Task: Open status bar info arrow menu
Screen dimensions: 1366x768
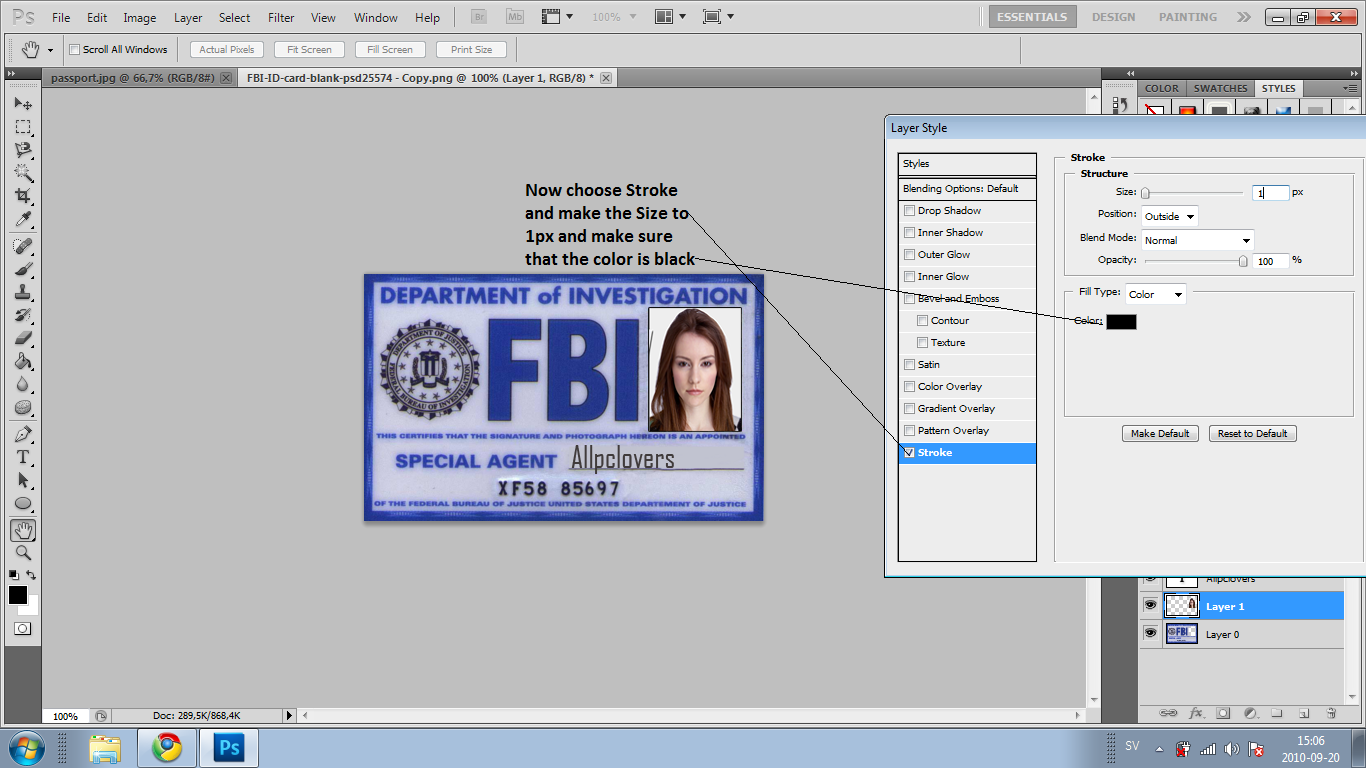Action: point(290,716)
